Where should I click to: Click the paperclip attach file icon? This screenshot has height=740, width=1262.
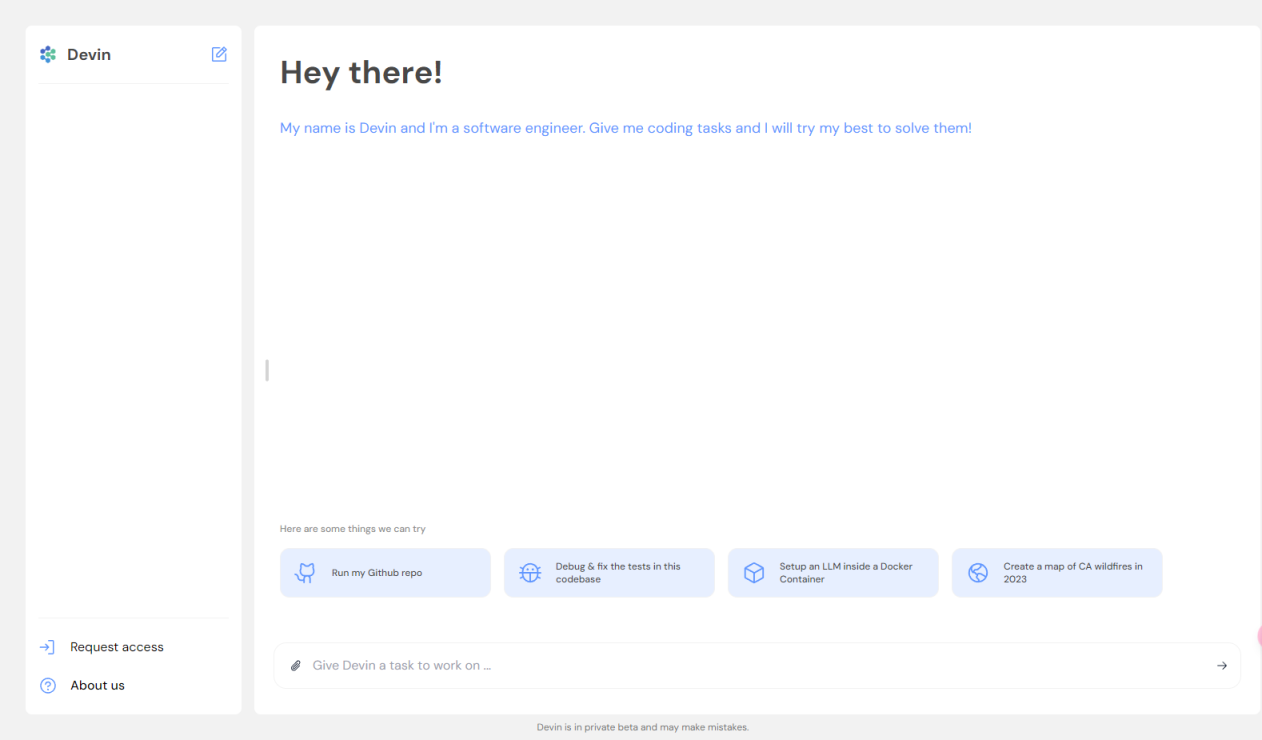(296, 666)
